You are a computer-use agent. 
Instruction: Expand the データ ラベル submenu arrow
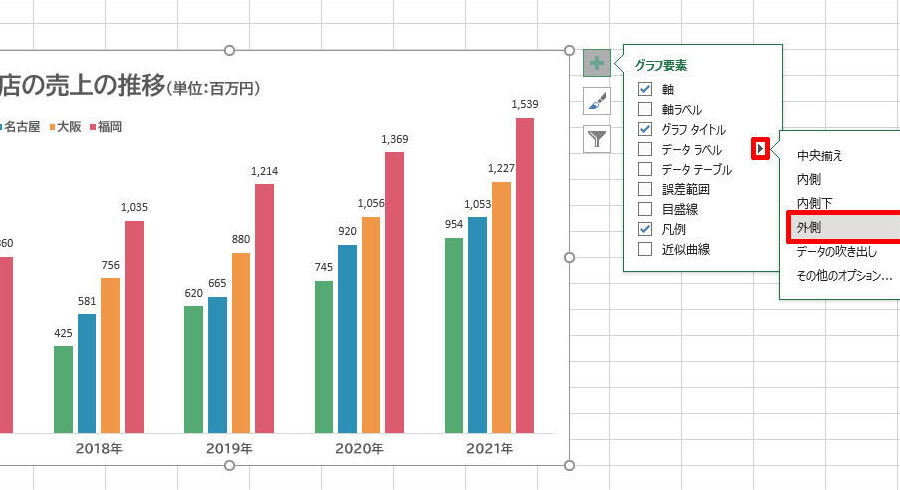point(761,149)
